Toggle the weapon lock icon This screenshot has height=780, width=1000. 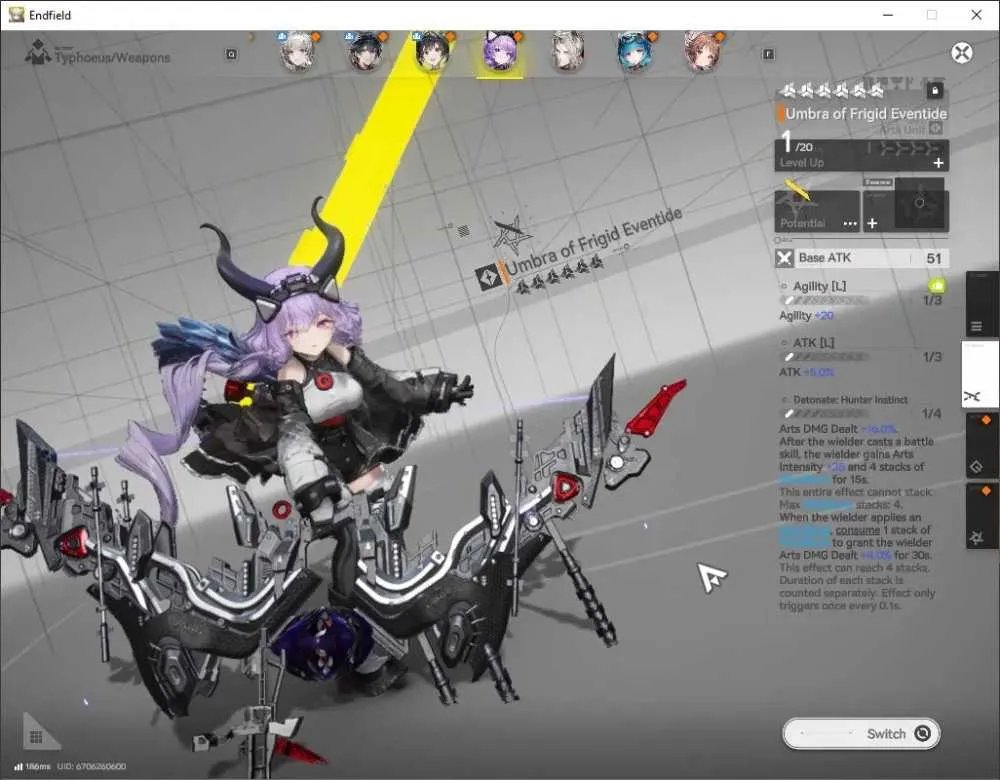pos(935,91)
